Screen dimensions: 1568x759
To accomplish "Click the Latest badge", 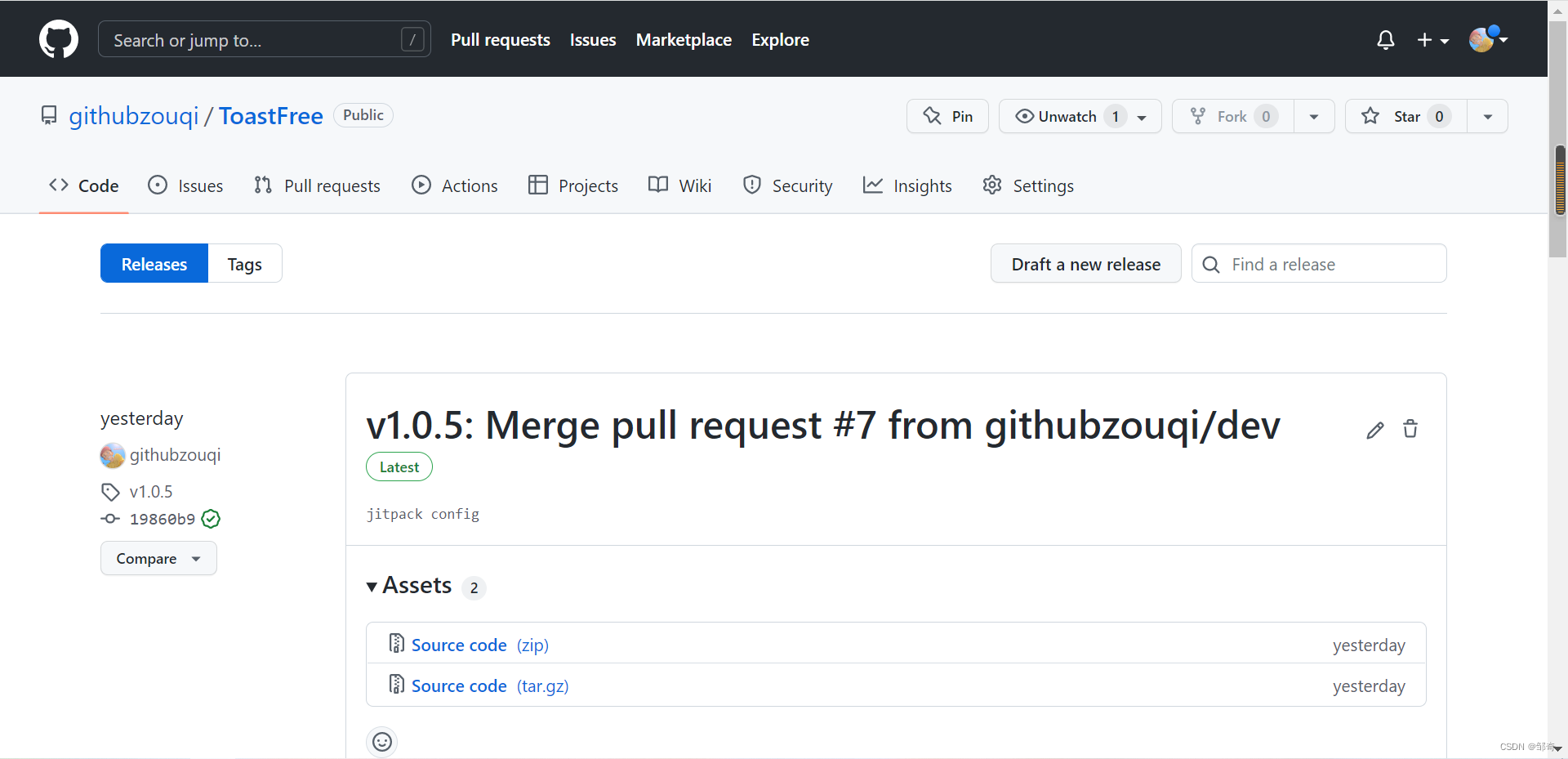I will pyautogui.click(x=399, y=467).
